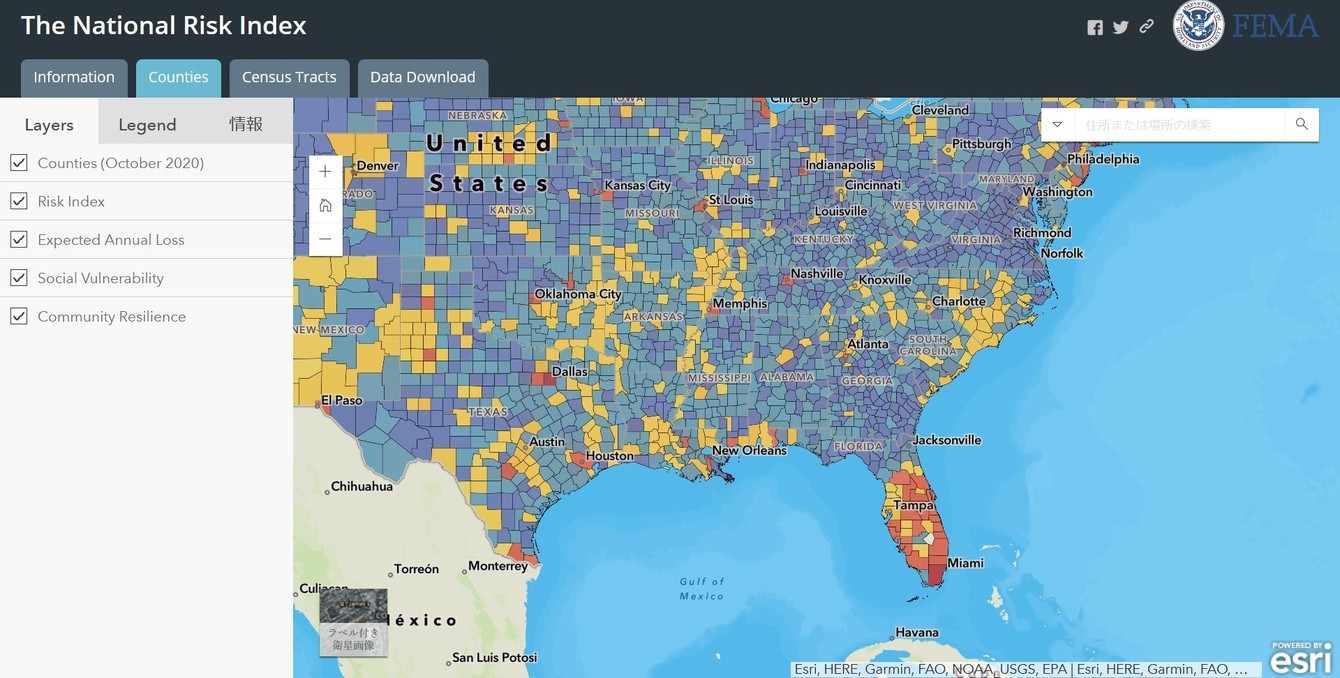
Task: Open the Legend panel tab
Action: point(147,125)
